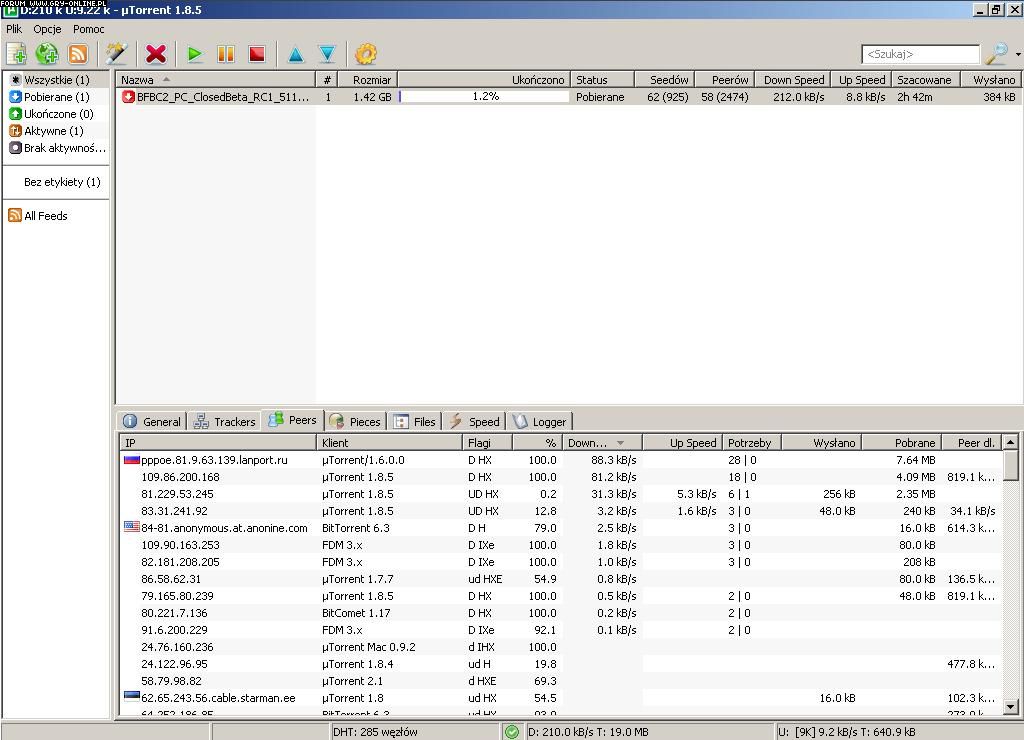The image size is (1024, 740).
Task: Open the RSS Downloader toolbar icon
Action: click(x=78, y=54)
